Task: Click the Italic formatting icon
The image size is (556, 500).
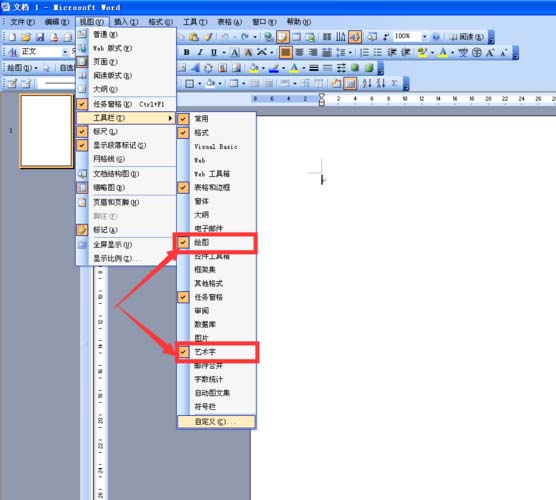Action: pos(200,52)
